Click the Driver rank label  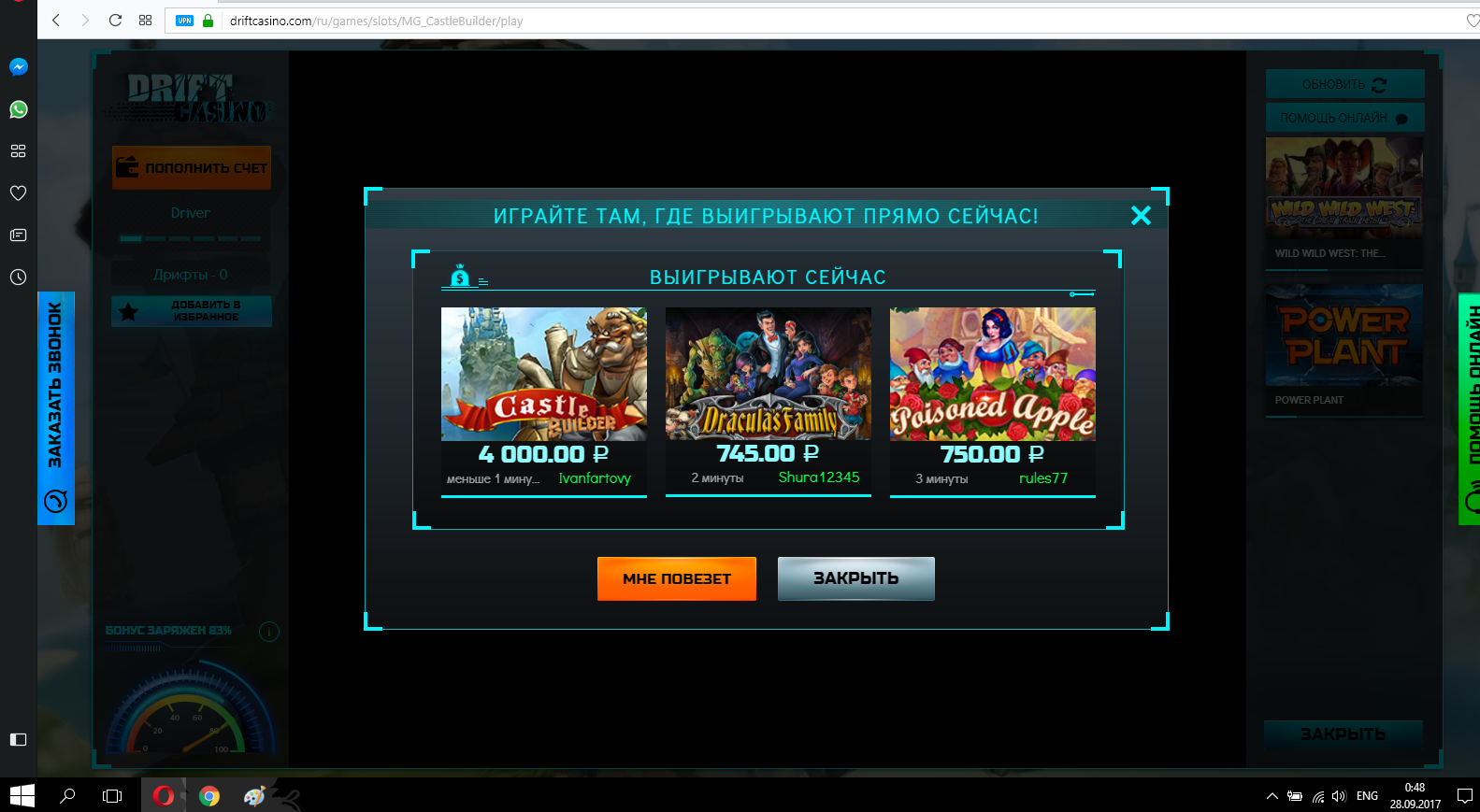point(191,213)
